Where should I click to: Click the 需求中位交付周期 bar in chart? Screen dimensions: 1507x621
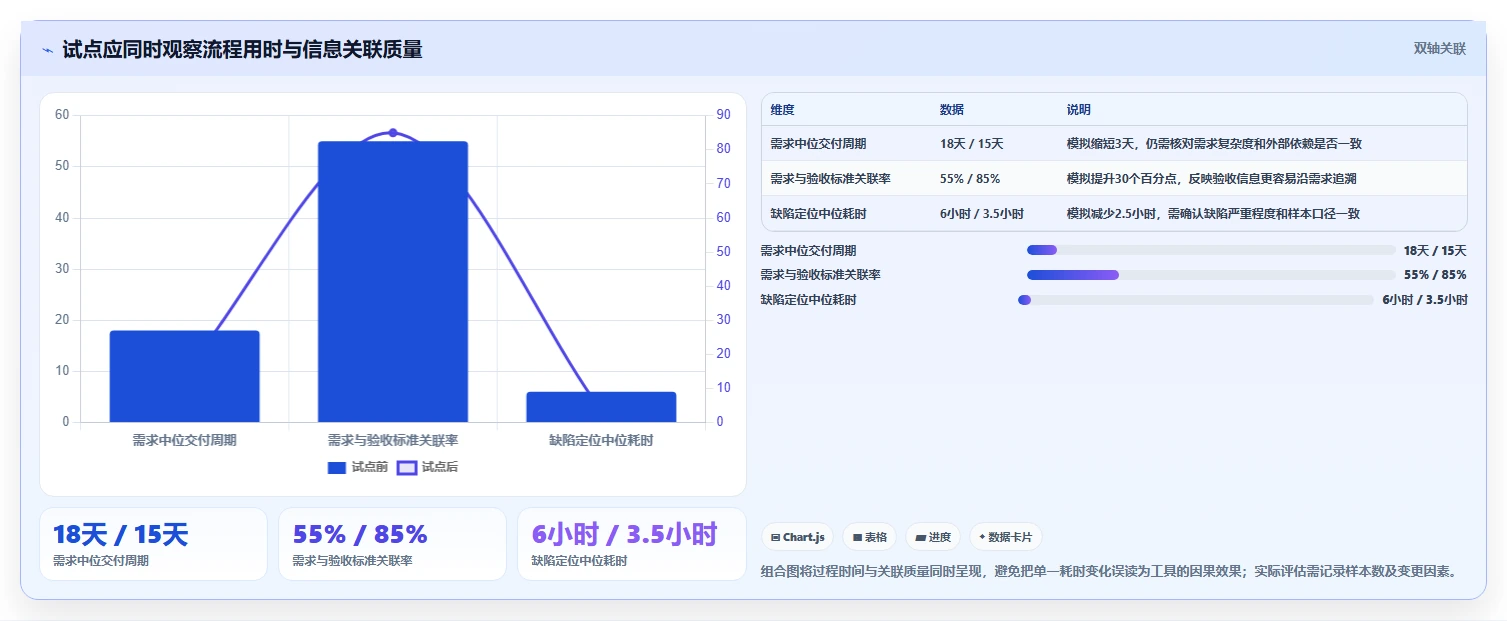click(x=185, y=376)
